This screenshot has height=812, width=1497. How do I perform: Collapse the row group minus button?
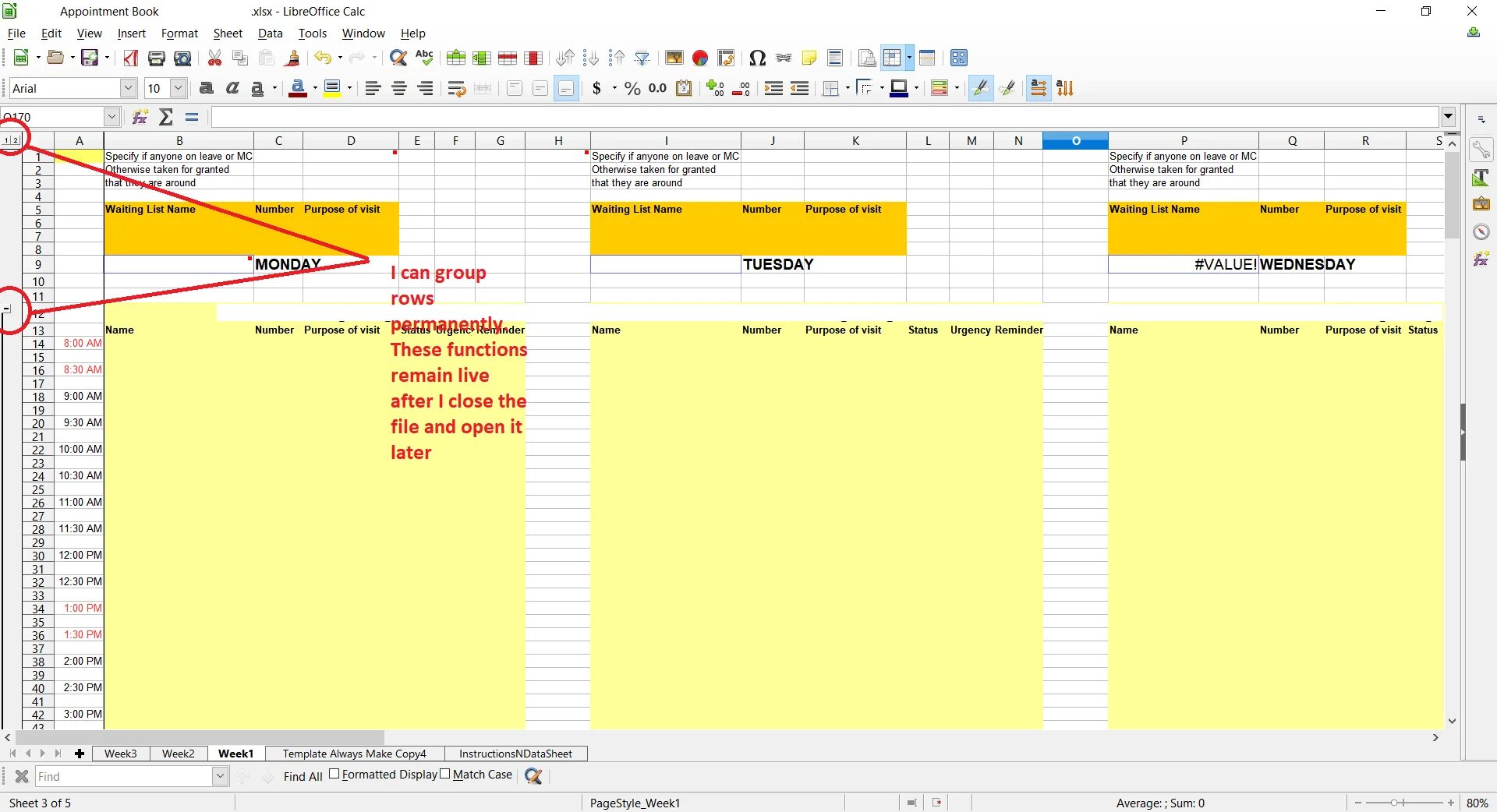tap(7, 309)
